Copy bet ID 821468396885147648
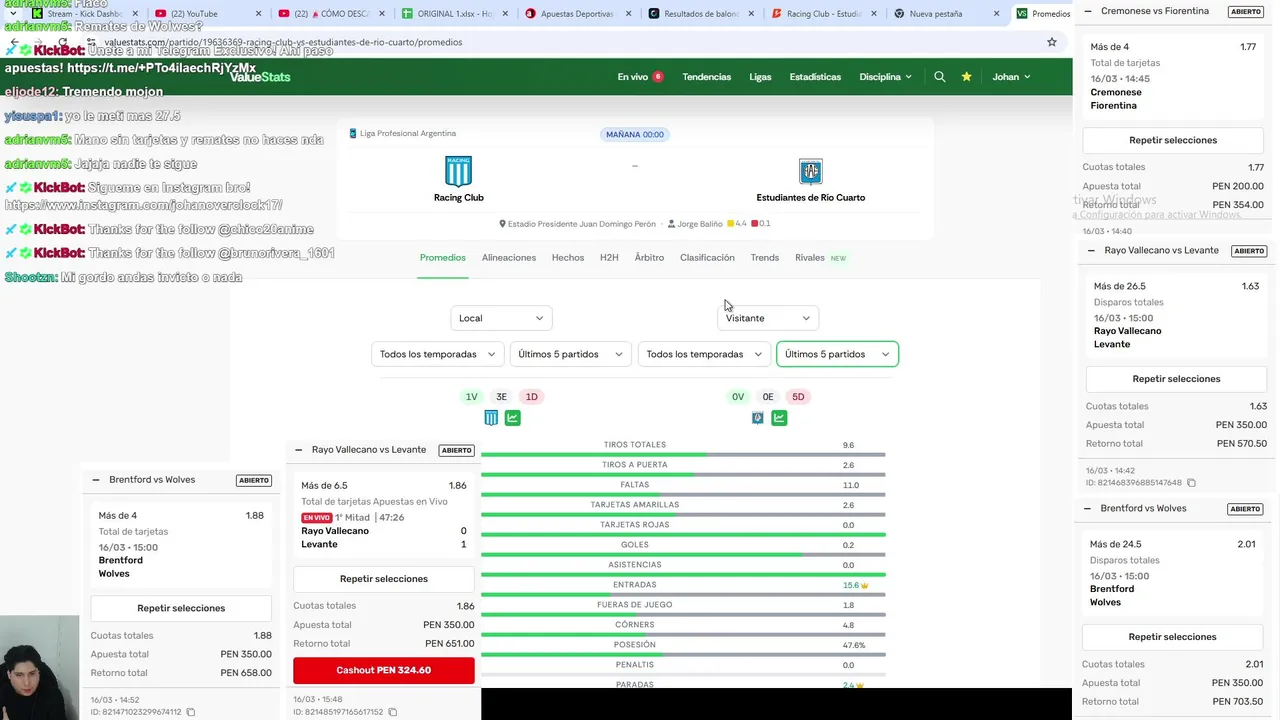The width and height of the screenshot is (1280, 720). tap(1191, 483)
